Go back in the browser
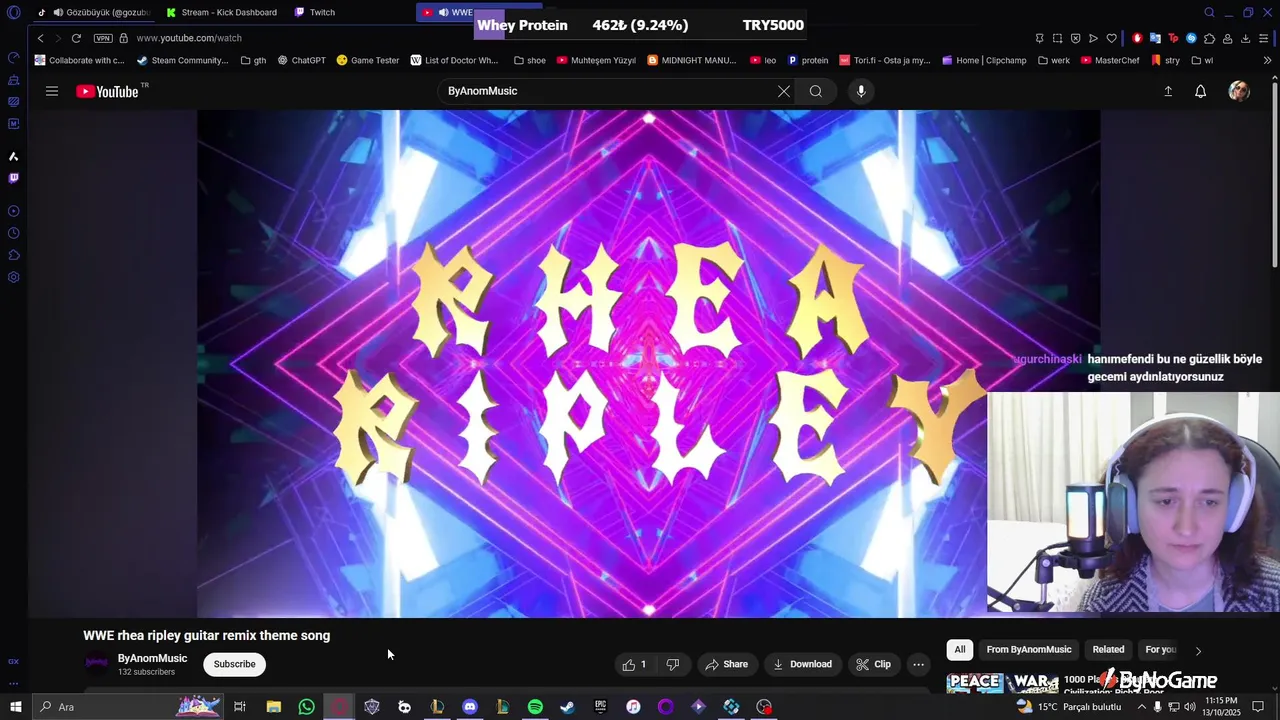1280x720 pixels. [40, 38]
